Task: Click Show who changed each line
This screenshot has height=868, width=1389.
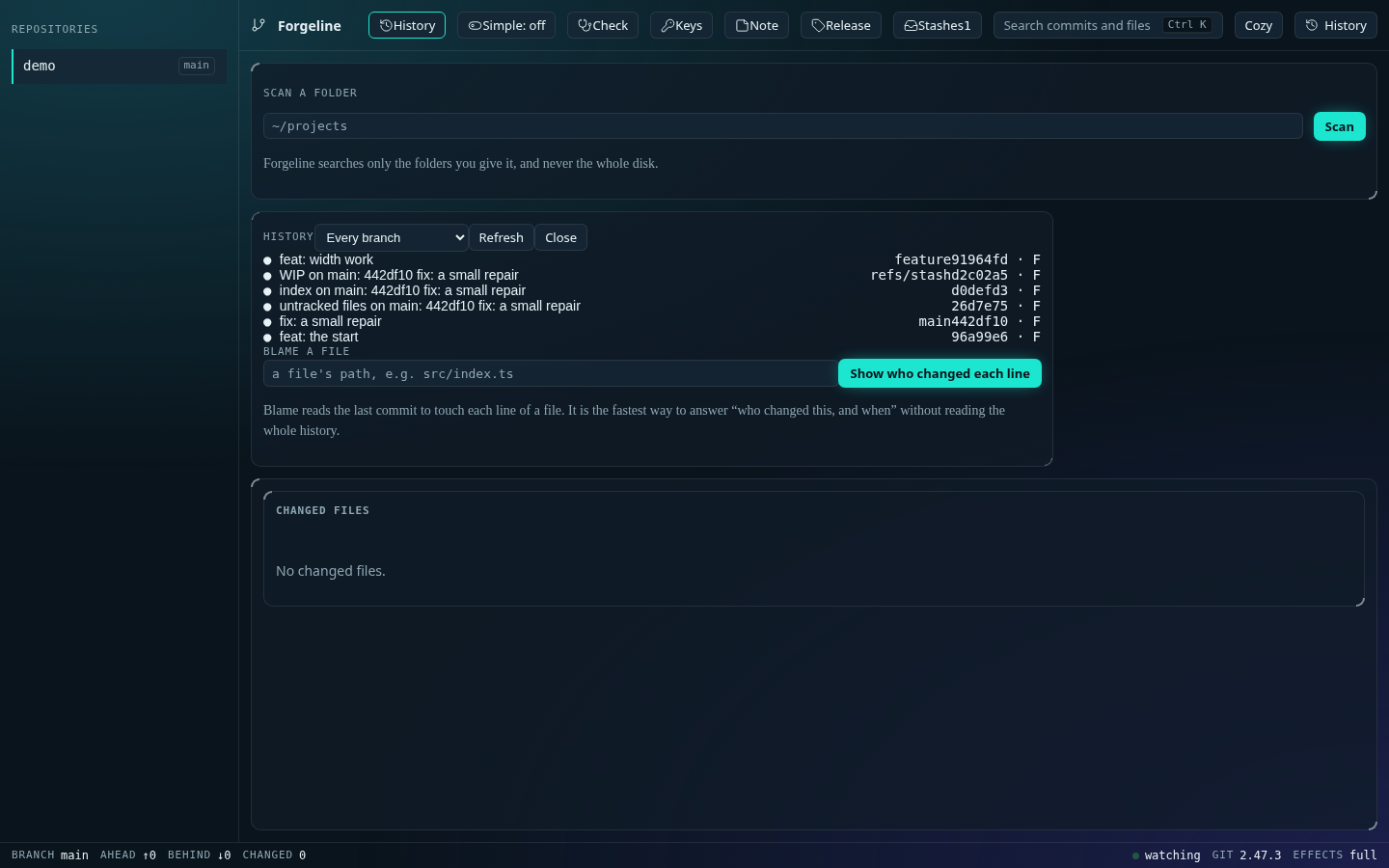Action: [x=940, y=373]
